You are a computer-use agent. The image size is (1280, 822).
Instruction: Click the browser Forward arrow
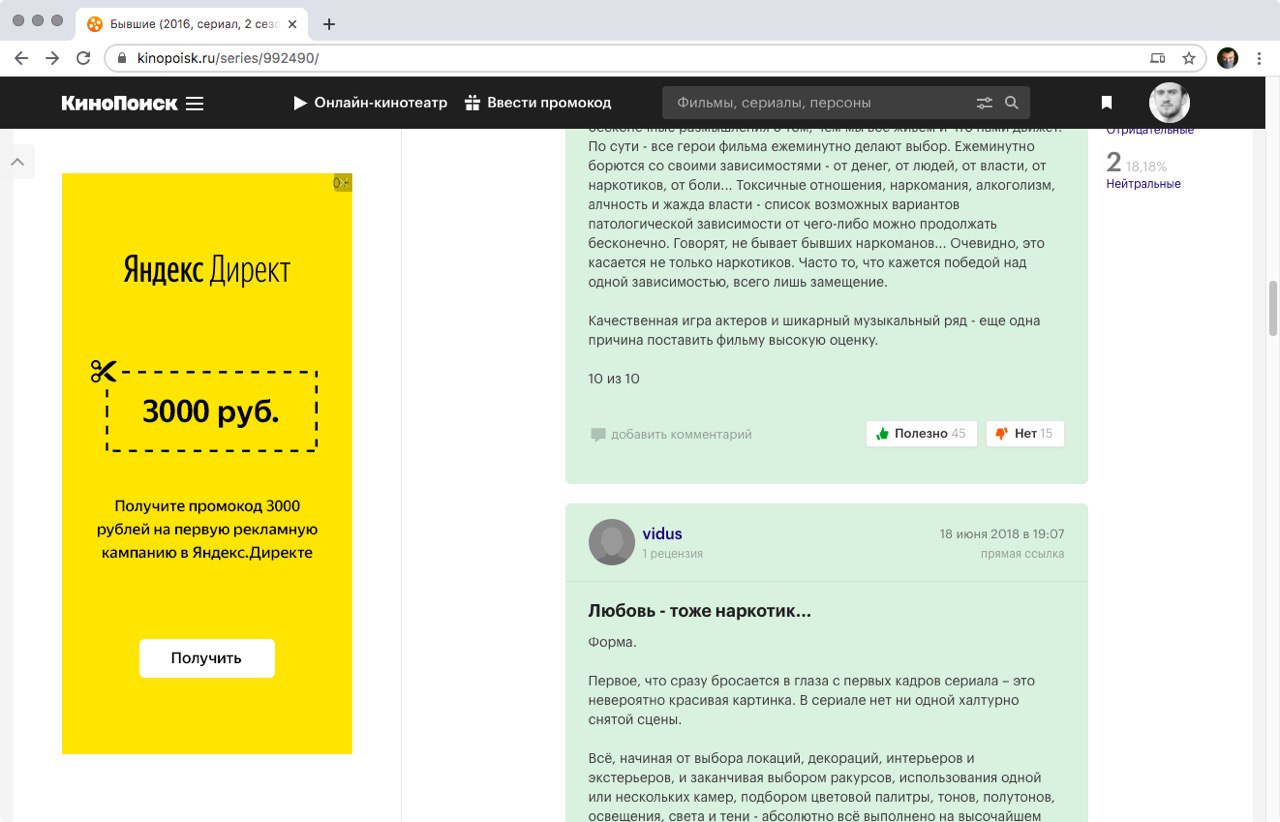tap(52, 58)
